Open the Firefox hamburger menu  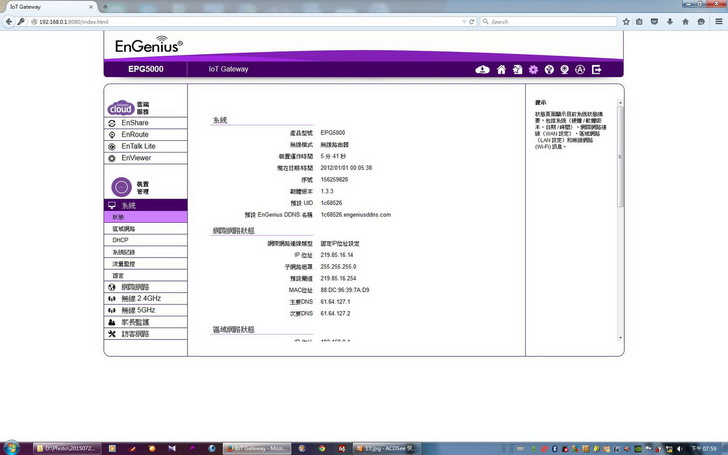click(x=718, y=21)
